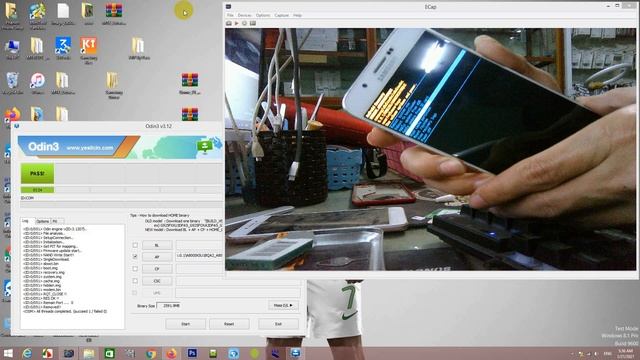Click the Reset button in Odin3
Screen dimensions: 640x360
point(229,324)
